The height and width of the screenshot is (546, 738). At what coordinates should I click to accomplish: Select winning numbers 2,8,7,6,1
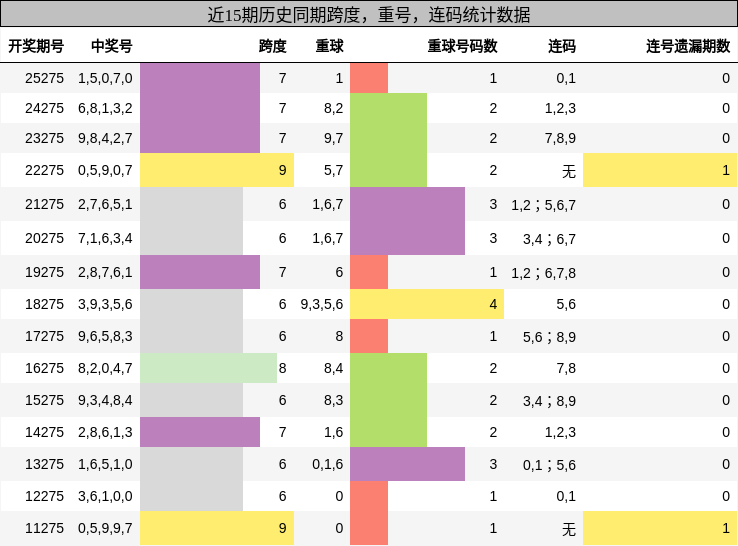(105, 272)
